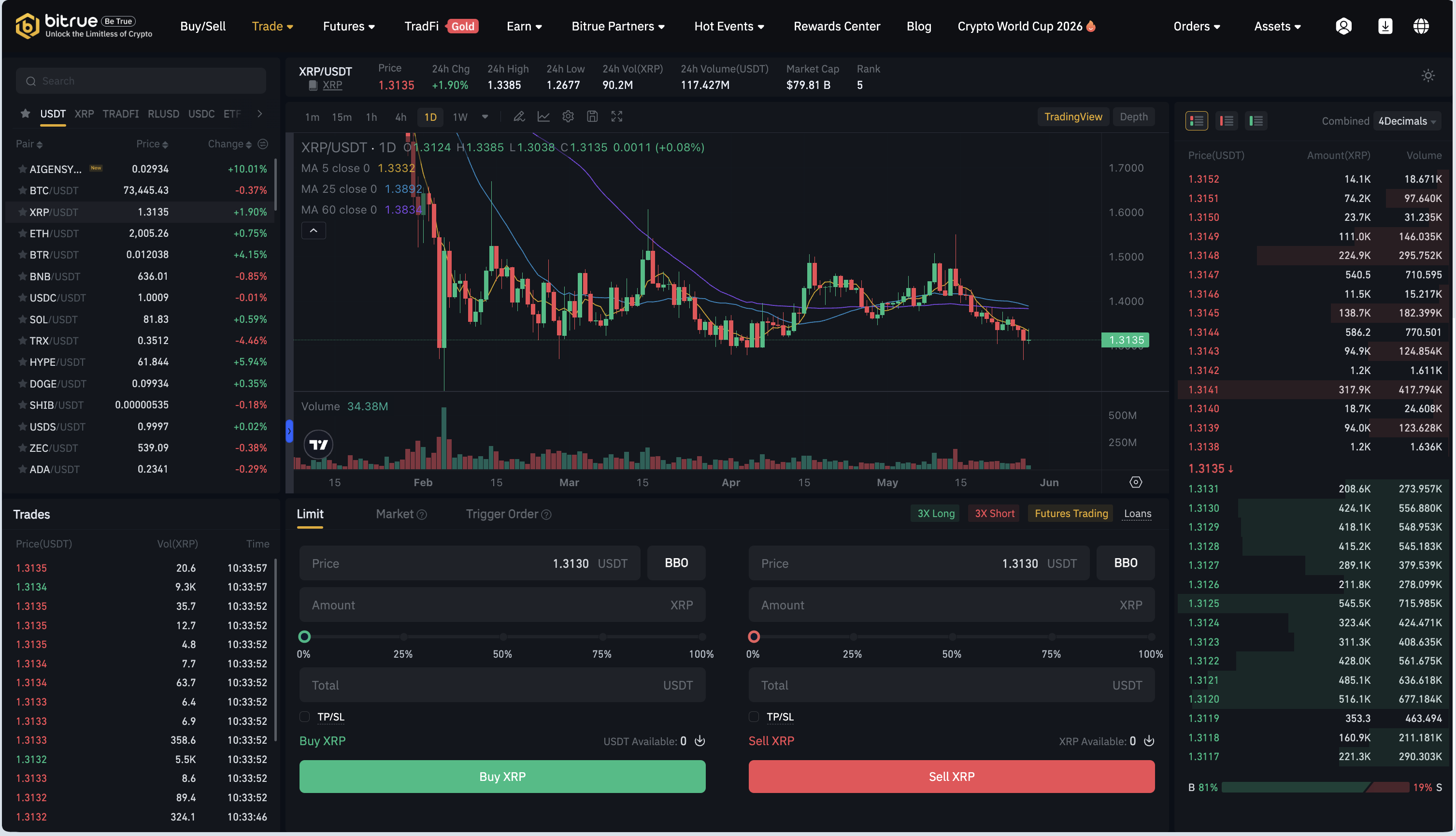Switch to the Market order tab
Viewport: 1456px width, 836px height.
[x=394, y=515]
